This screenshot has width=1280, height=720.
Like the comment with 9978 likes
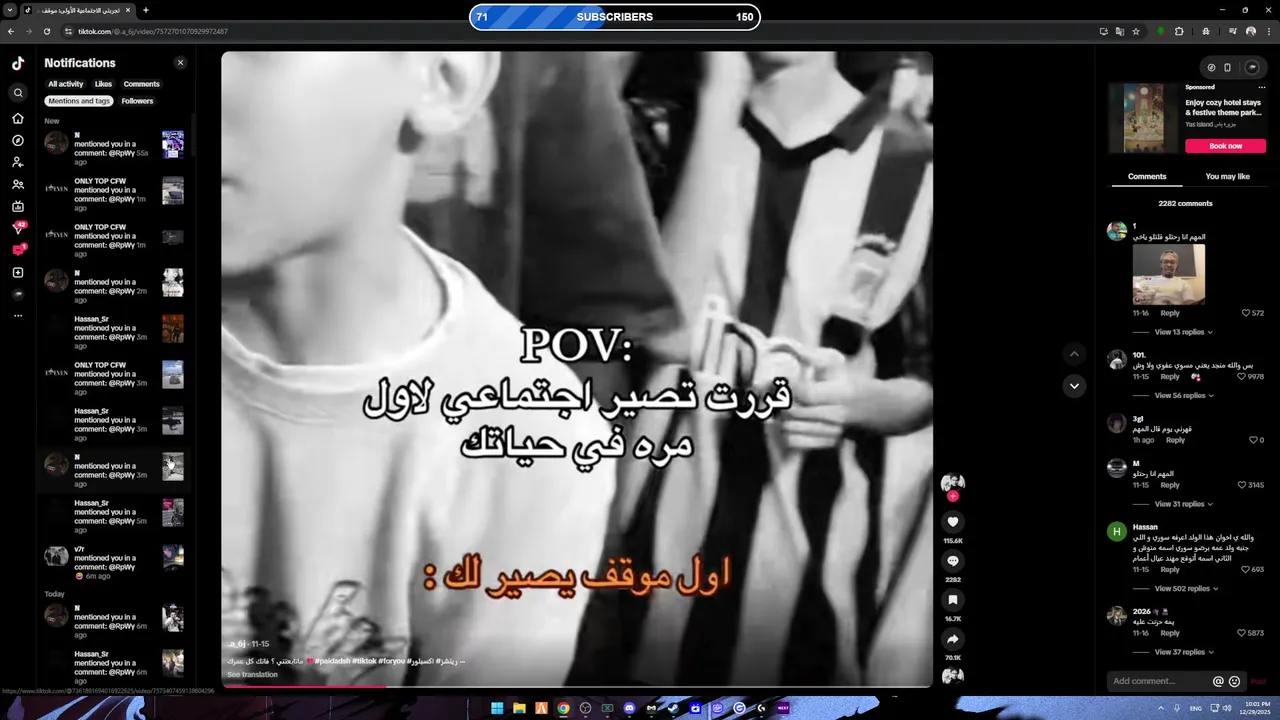[x=1242, y=377]
